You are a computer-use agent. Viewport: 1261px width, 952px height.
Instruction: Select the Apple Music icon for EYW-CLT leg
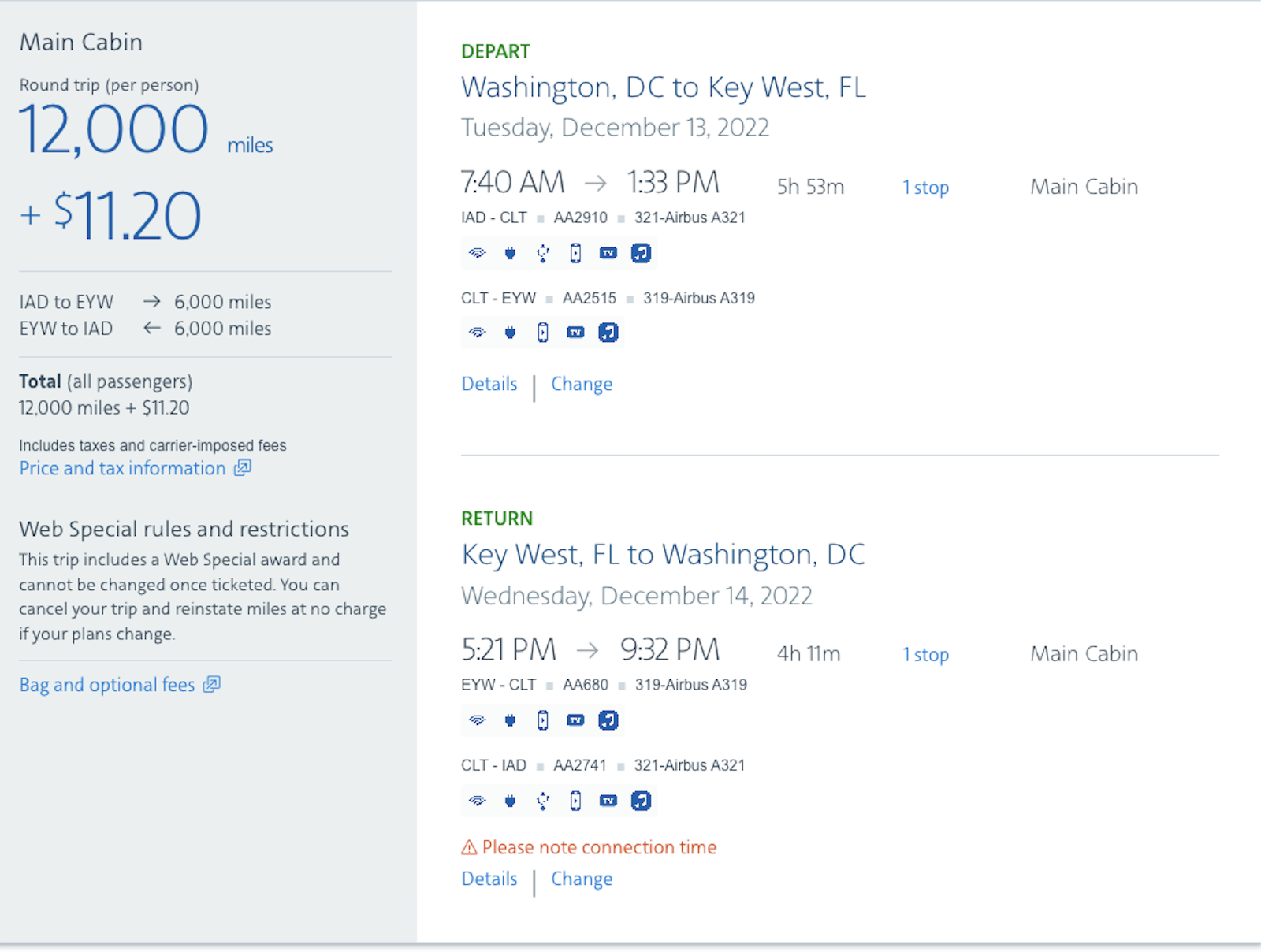608,720
